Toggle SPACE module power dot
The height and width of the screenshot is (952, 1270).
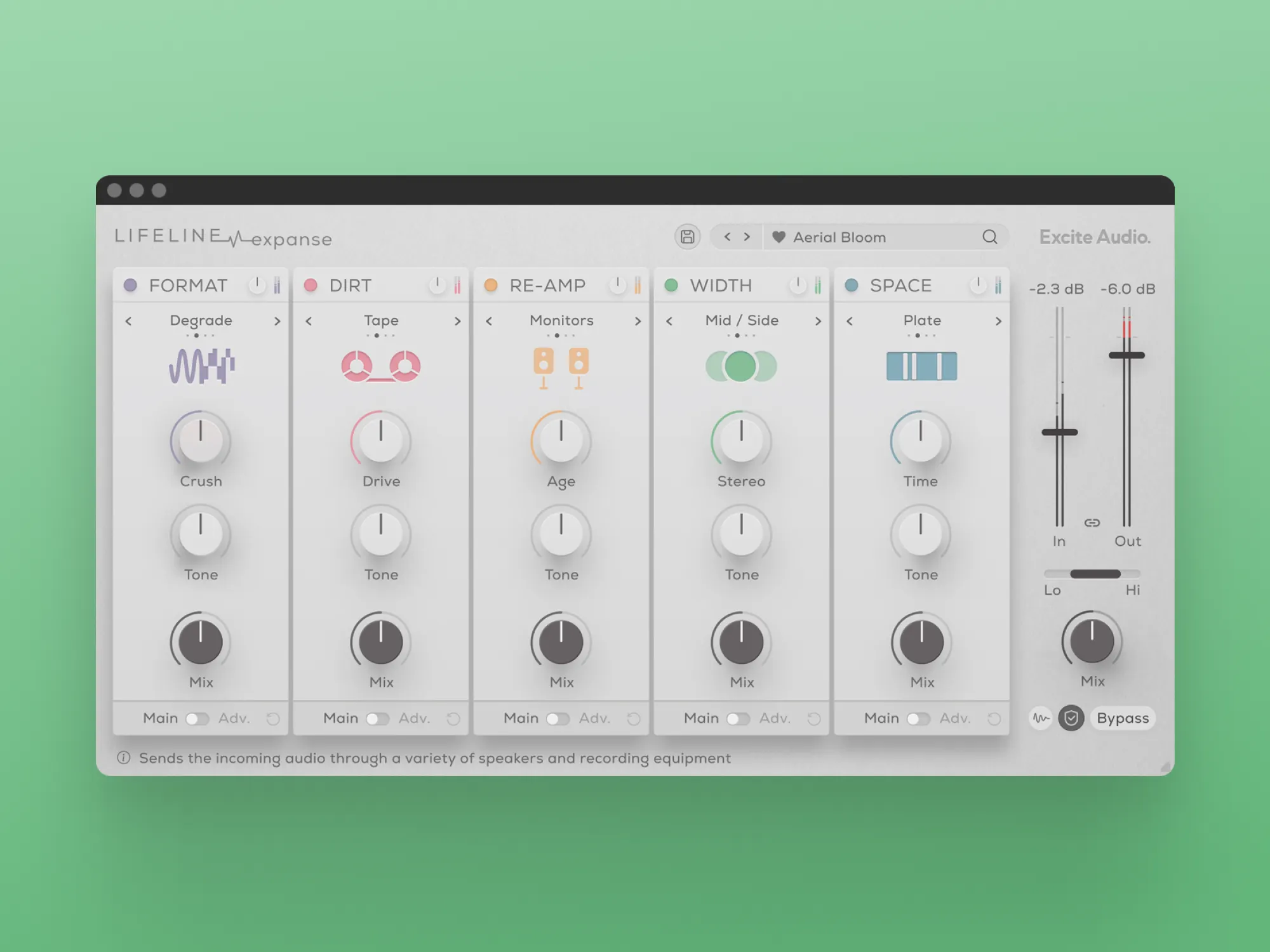852,286
